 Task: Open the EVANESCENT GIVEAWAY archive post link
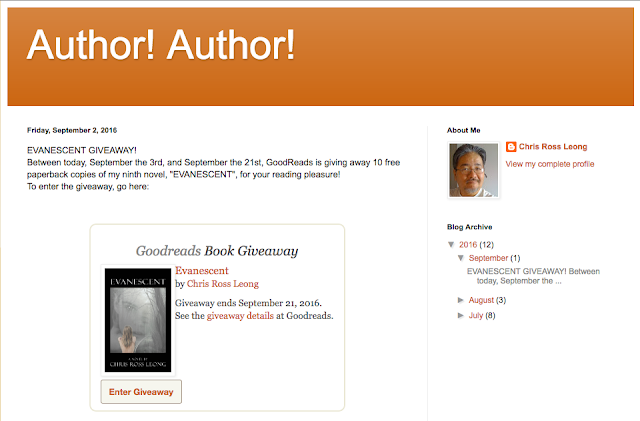tap(533, 276)
